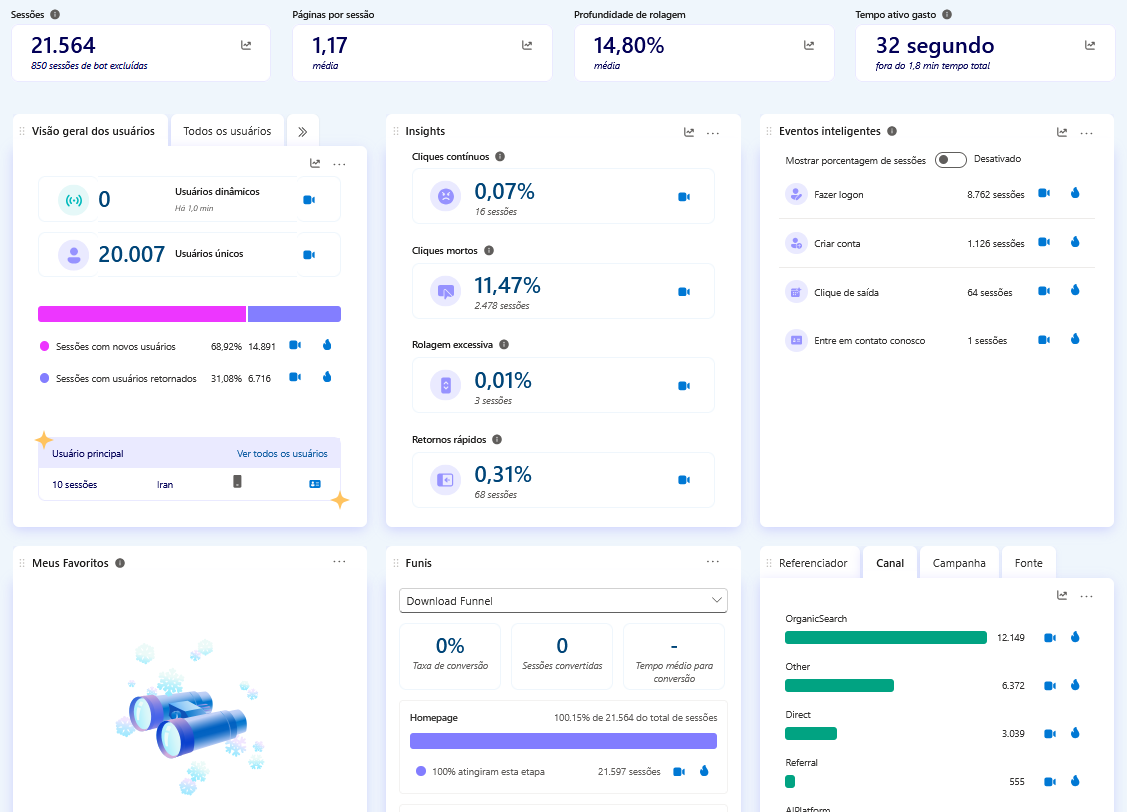This screenshot has height=812, width=1127.
Task: Switch to Fonte tab
Action: [1029, 563]
